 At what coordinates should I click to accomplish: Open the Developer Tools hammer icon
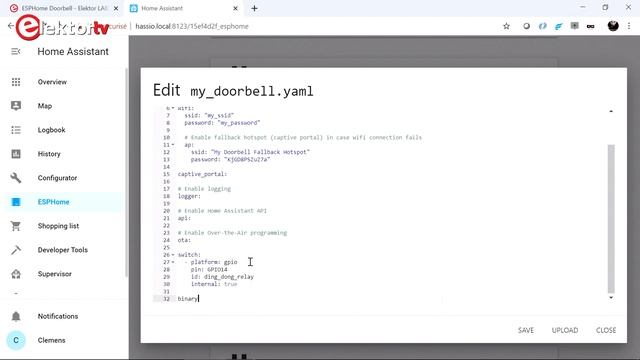tap(16, 250)
